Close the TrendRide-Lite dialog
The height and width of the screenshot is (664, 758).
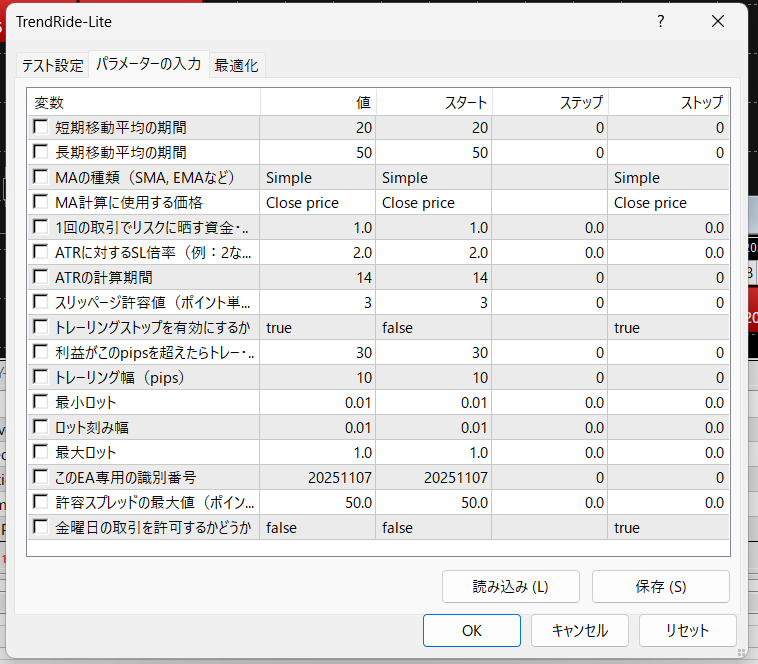[x=717, y=21]
